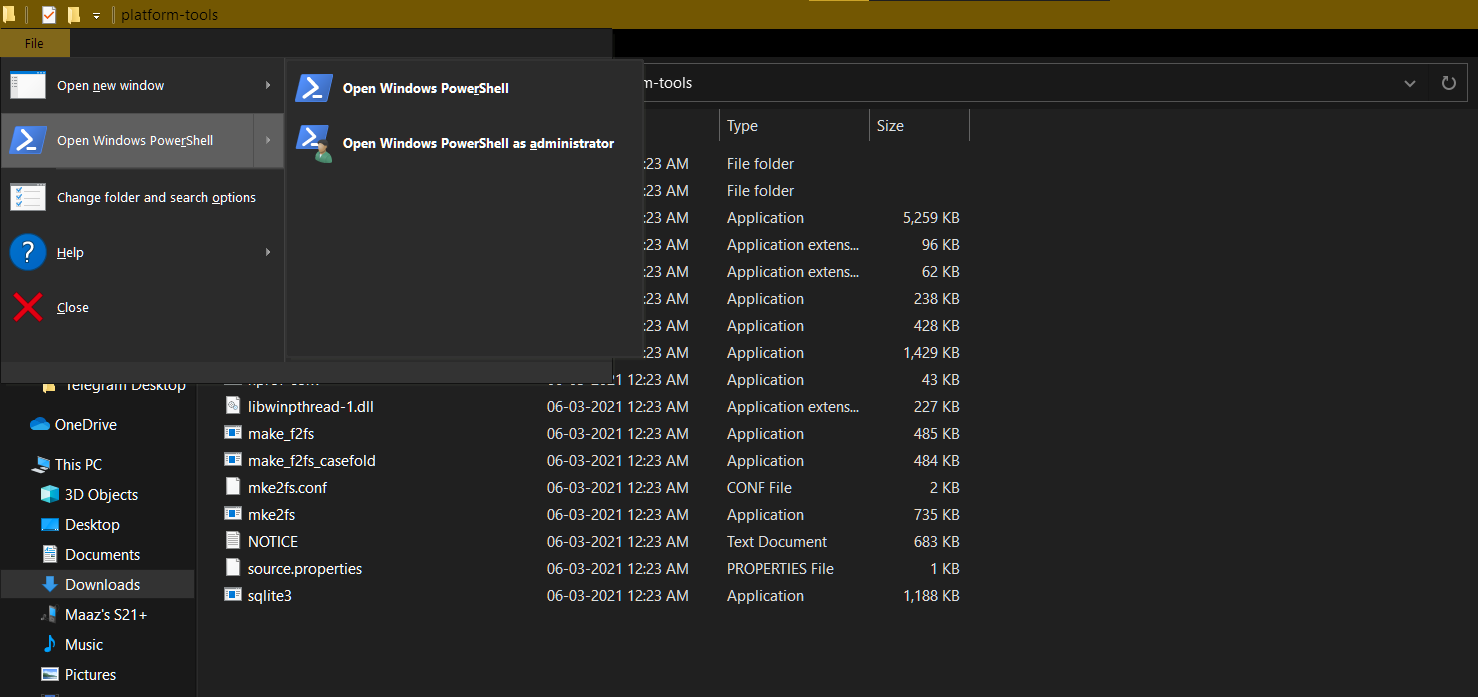Click the New folder icon in quick access toolbar
Image resolution: width=1478 pixels, height=697 pixels.
point(74,15)
